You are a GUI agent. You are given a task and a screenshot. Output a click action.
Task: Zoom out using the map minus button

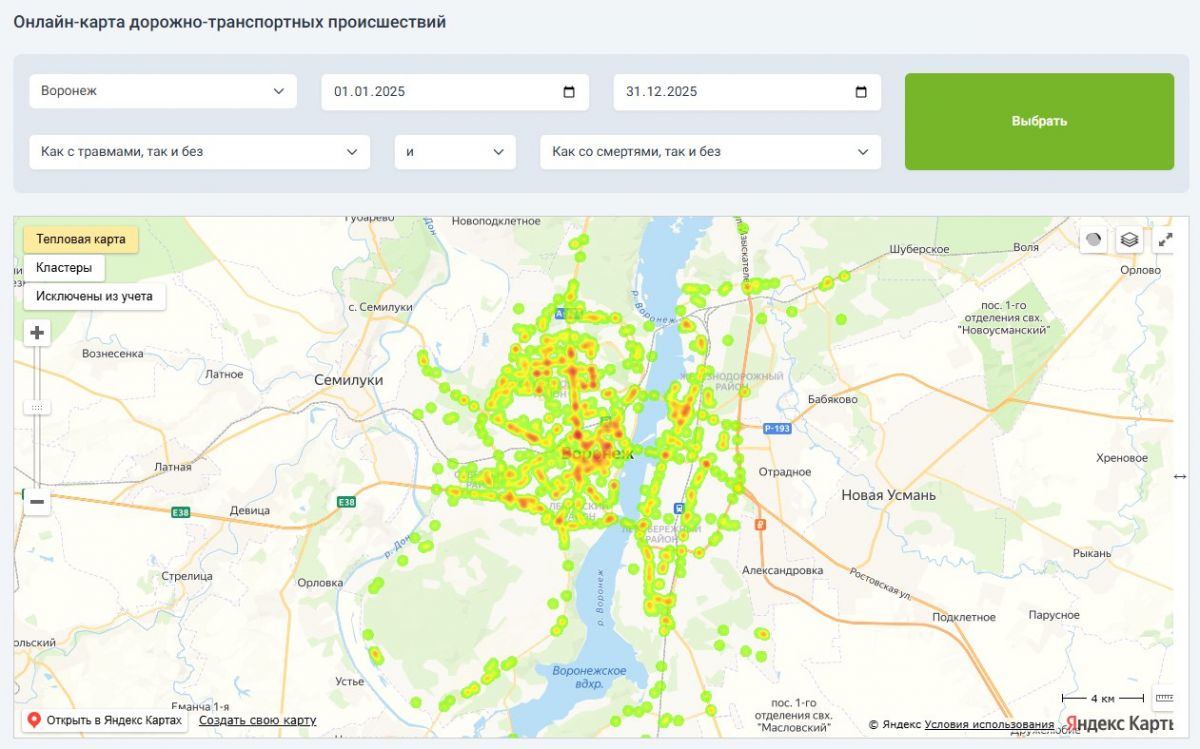pyautogui.click(x=37, y=501)
